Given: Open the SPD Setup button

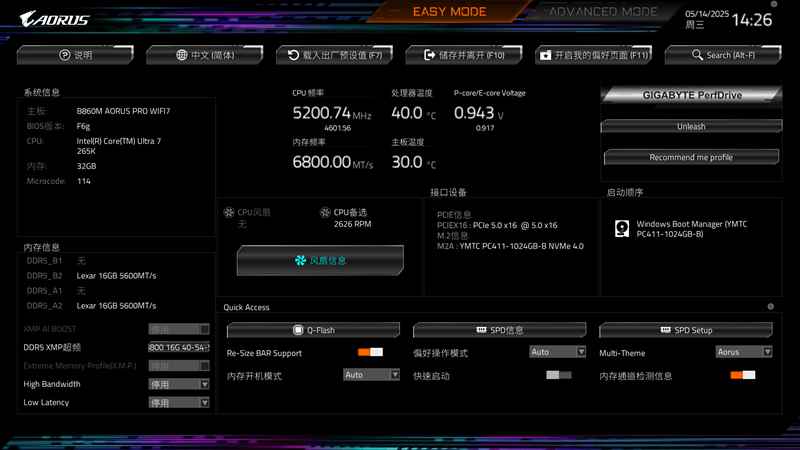Looking at the screenshot, I should [686, 330].
